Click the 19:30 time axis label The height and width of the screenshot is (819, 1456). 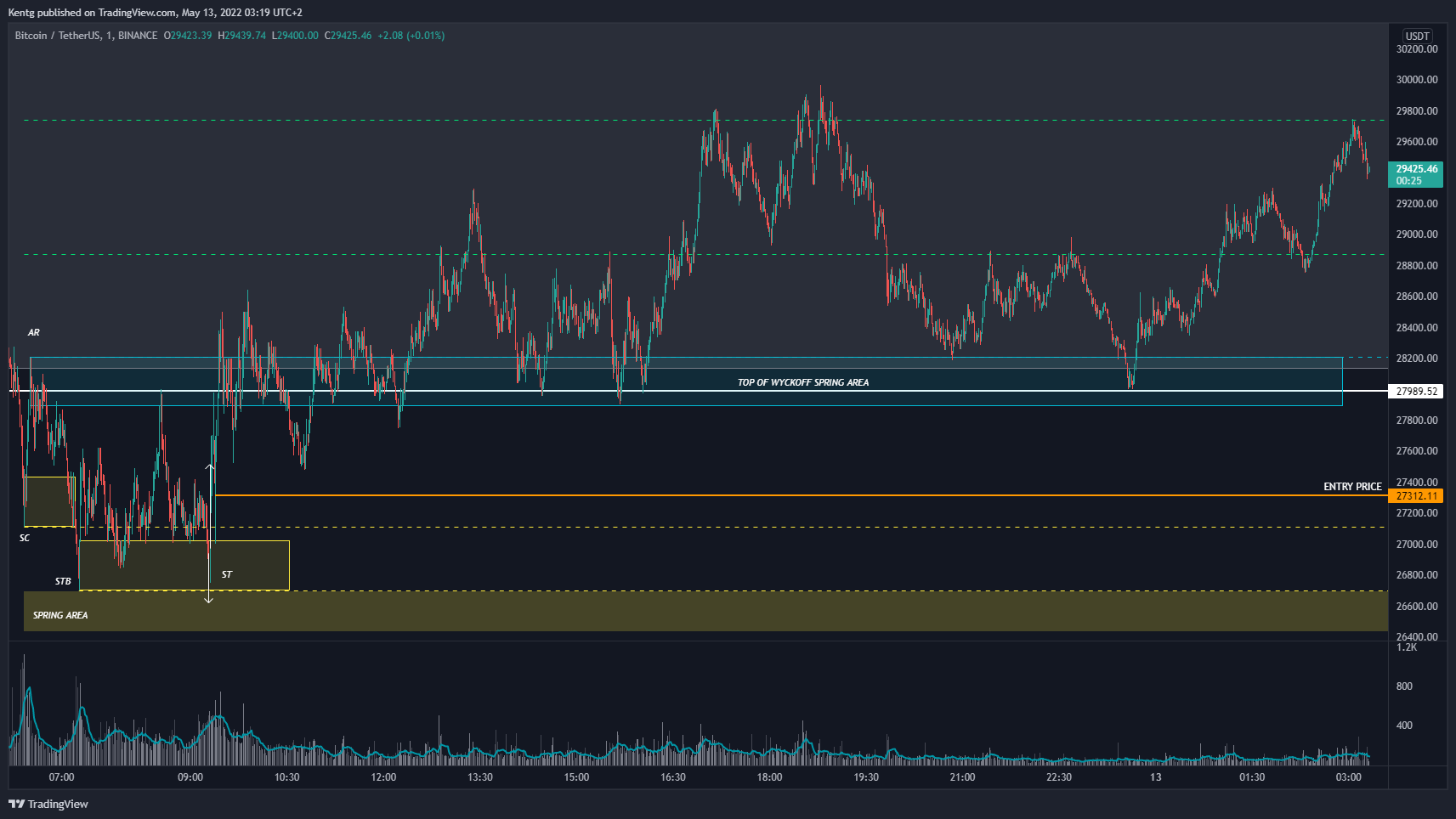tap(866, 777)
